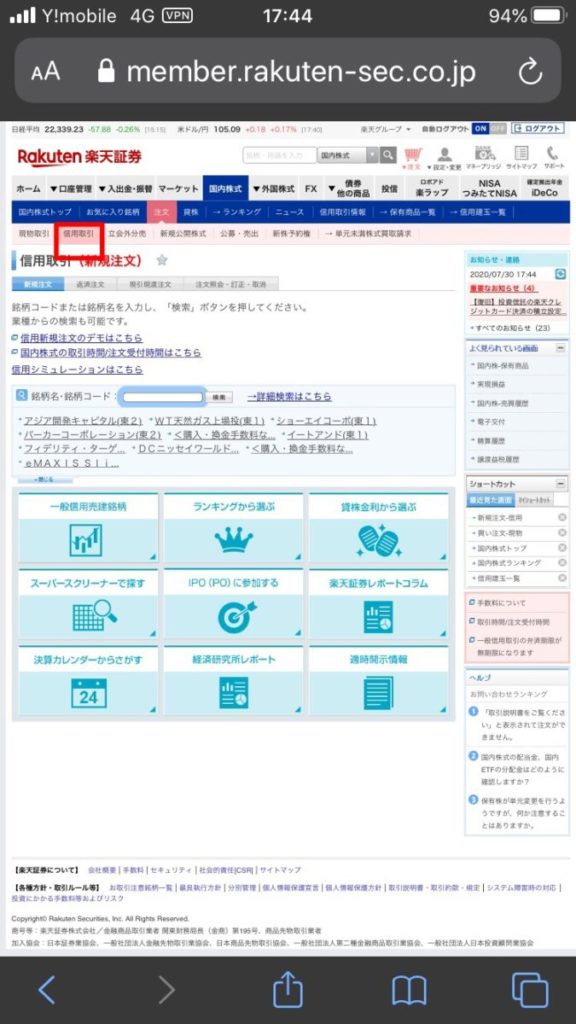
Task: Open the Safari bookmarks book icon
Action: click(x=409, y=991)
